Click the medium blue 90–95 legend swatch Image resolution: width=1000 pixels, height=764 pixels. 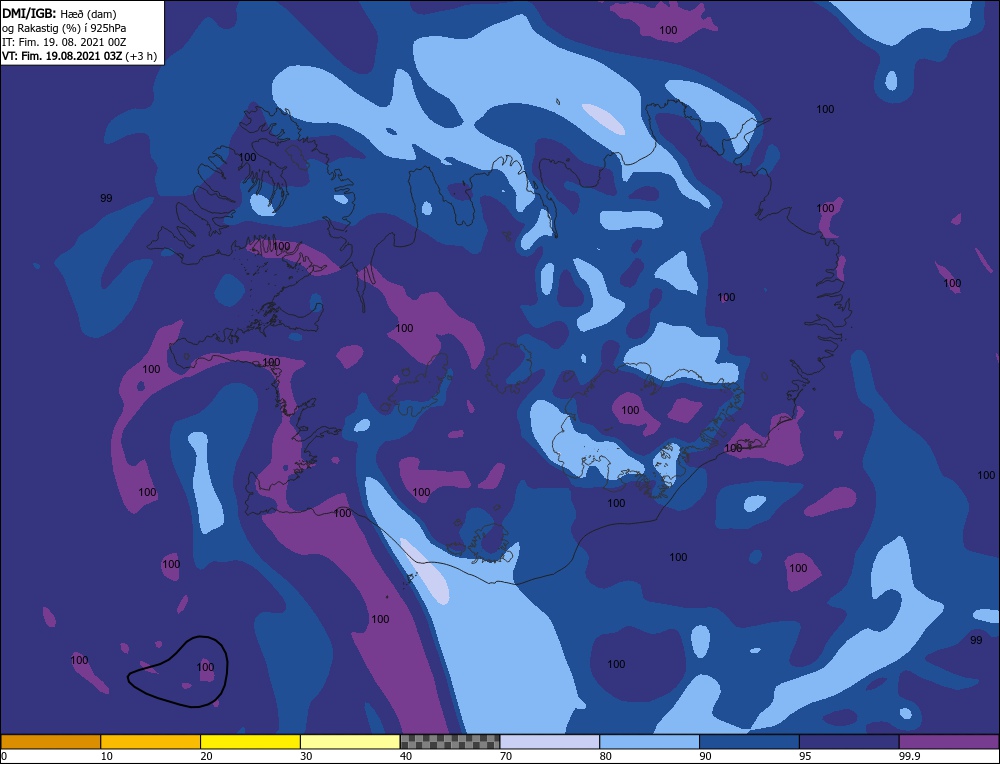tap(749, 742)
